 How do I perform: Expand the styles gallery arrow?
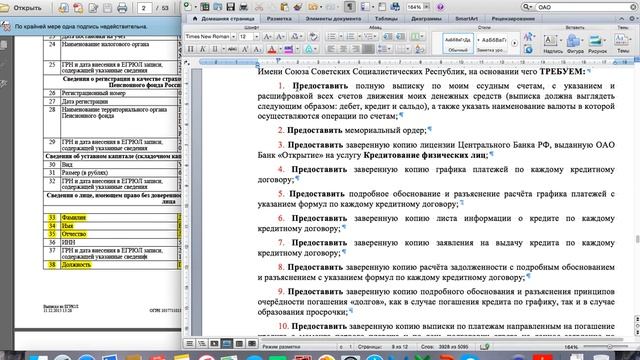pos(514,43)
